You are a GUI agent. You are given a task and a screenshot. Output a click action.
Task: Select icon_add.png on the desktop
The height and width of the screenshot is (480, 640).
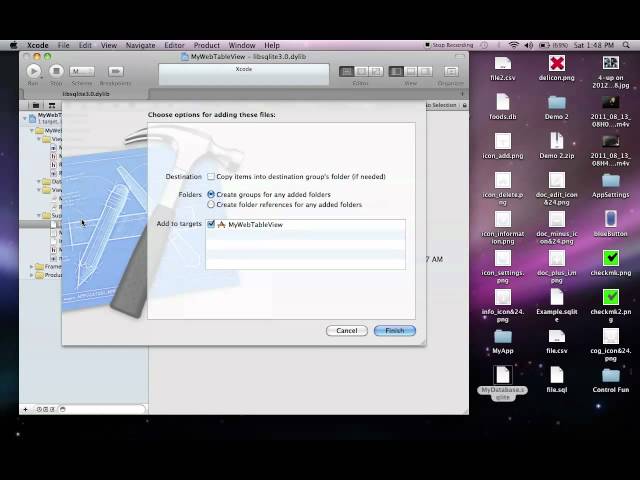pyautogui.click(x=502, y=146)
